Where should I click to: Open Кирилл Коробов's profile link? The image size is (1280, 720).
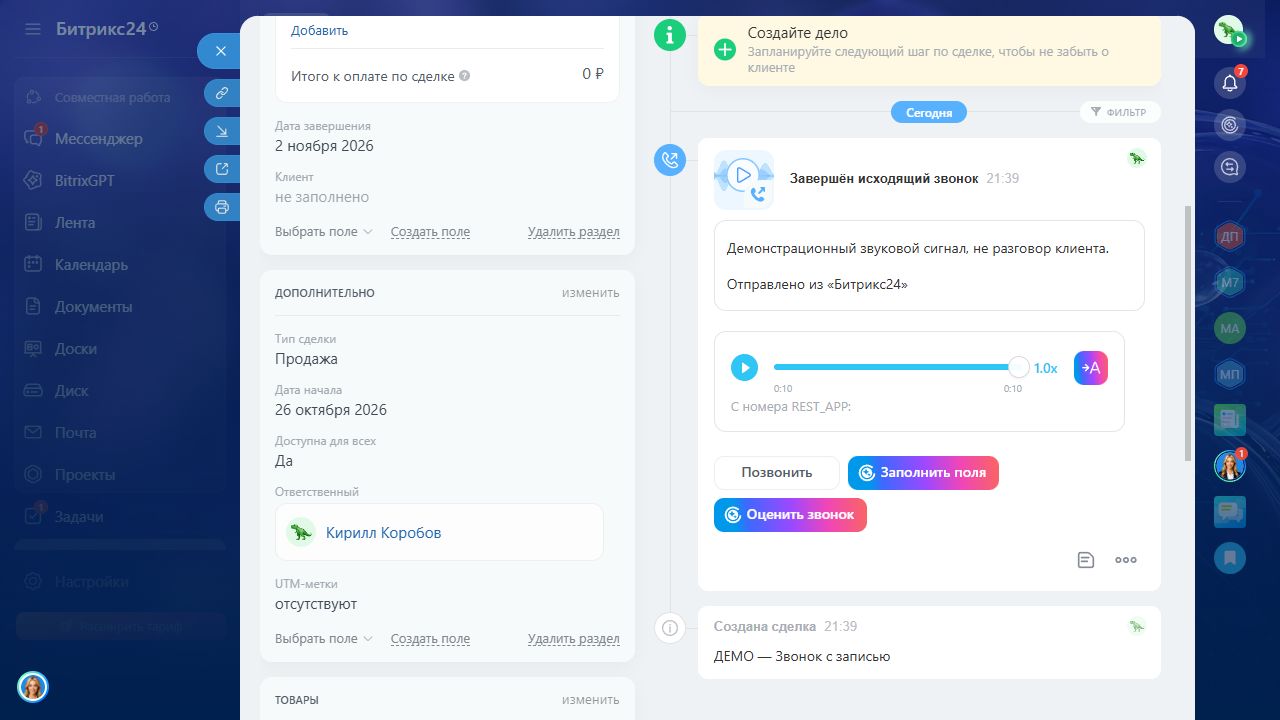click(383, 533)
